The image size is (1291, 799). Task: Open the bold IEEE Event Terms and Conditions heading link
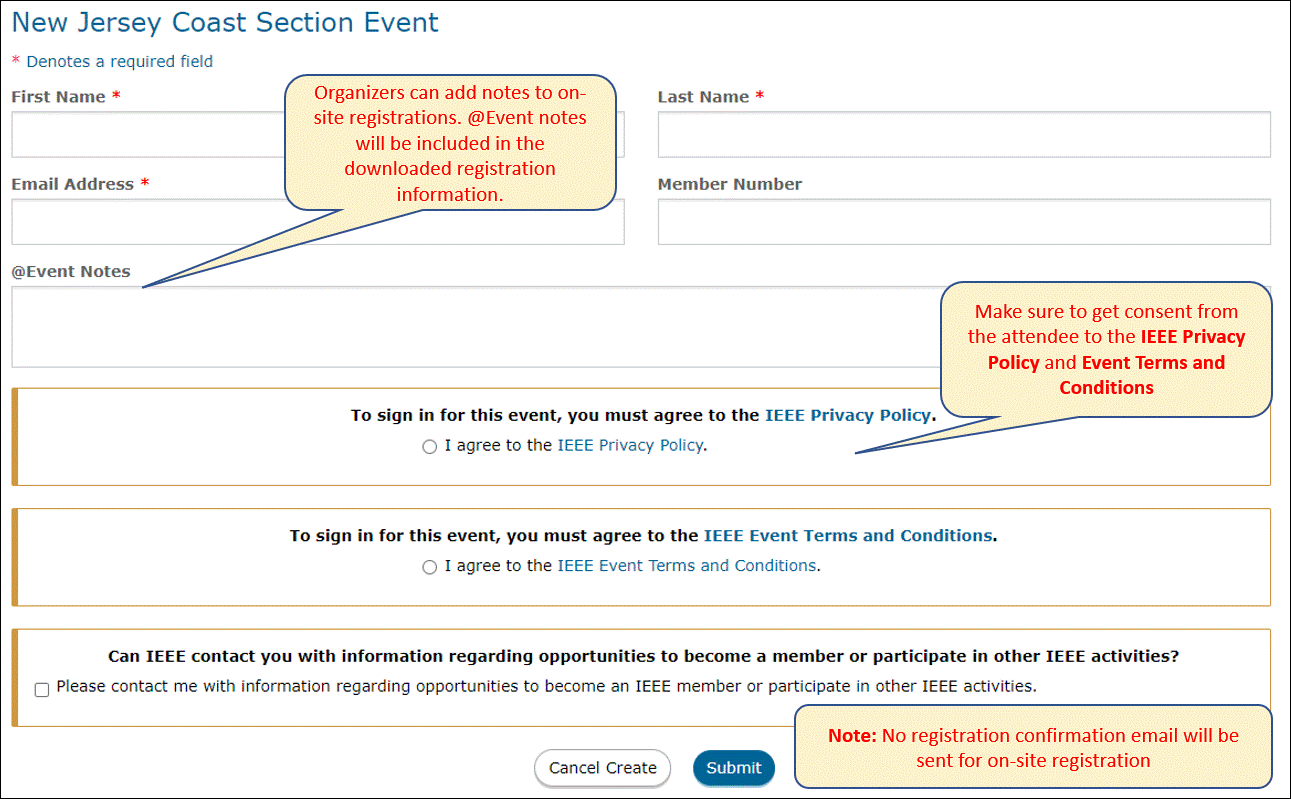click(x=848, y=535)
